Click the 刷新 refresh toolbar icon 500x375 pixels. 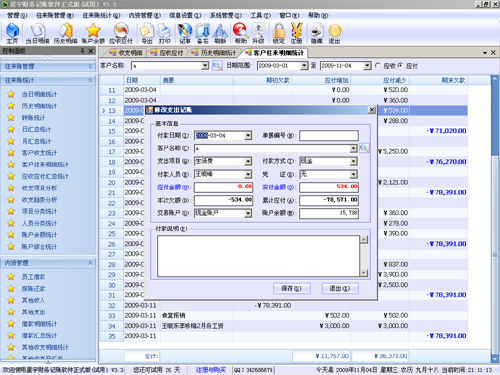(x=220, y=33)
